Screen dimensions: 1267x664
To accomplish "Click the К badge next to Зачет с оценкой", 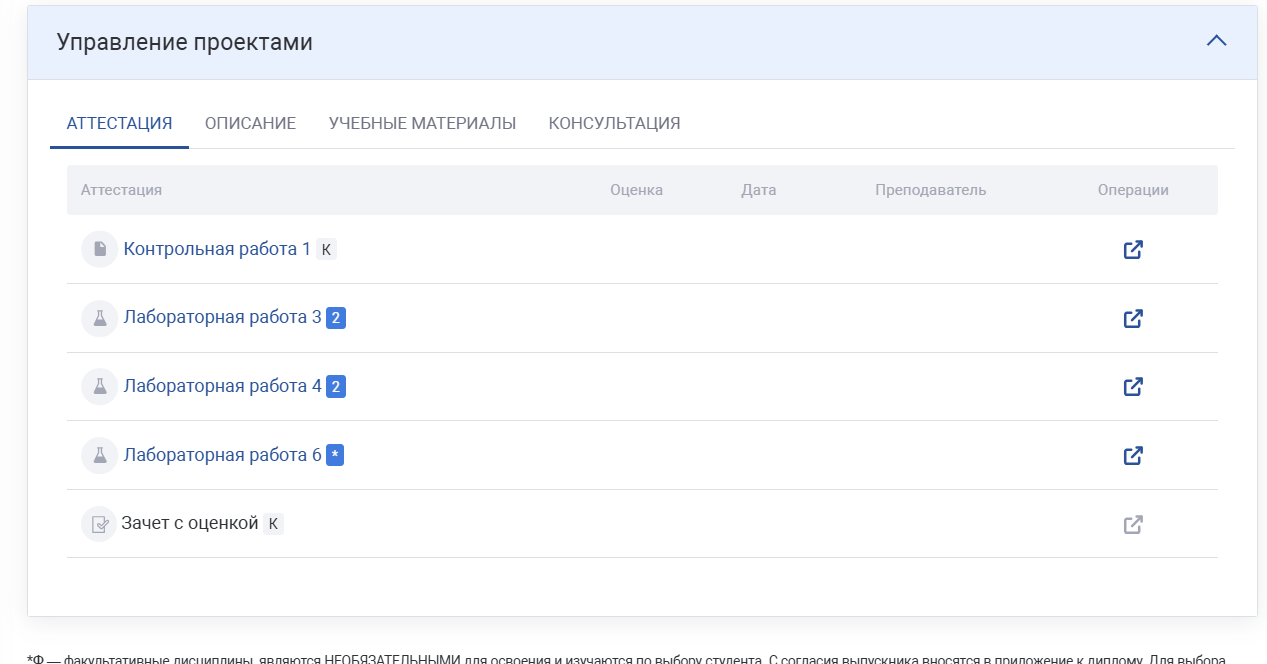I will click(x=273, y=524).
